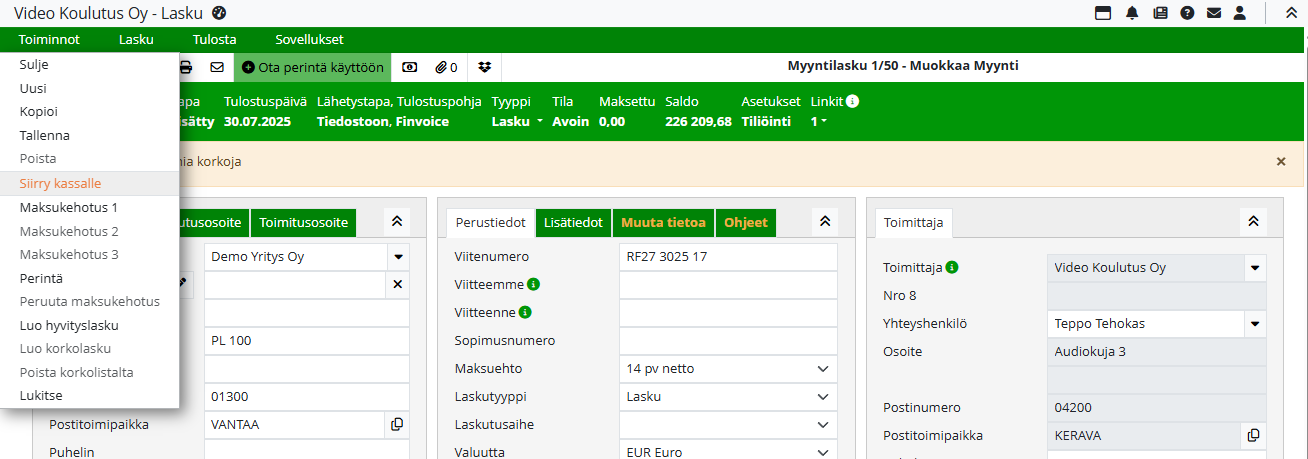Clear the field with the X button
Screen dimensions: 1308x459
397,285
